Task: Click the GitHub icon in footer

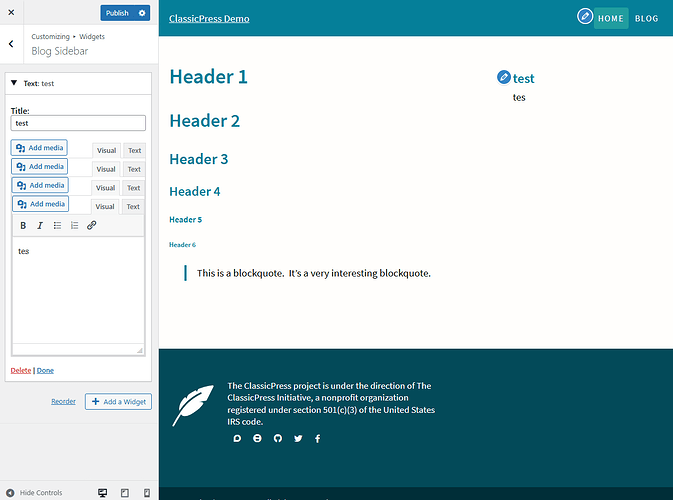Action: (x=278, y=439)
